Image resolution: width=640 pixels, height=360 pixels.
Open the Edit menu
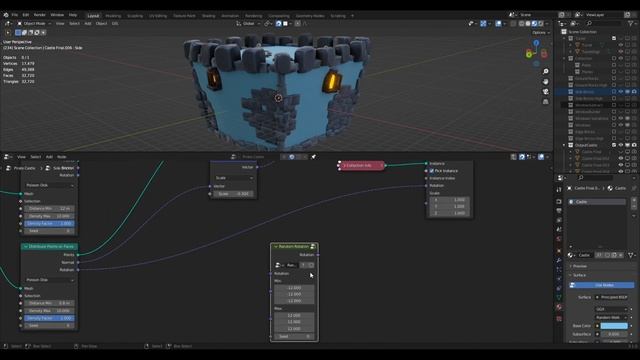click(x=26, y=15)
